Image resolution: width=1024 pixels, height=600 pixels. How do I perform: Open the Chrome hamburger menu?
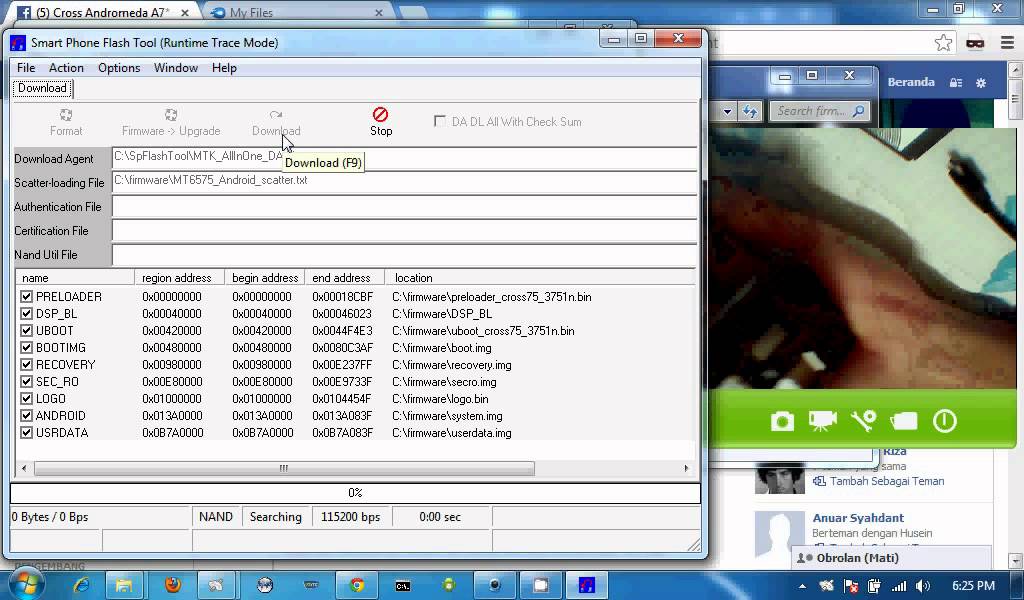point(1007,43)
